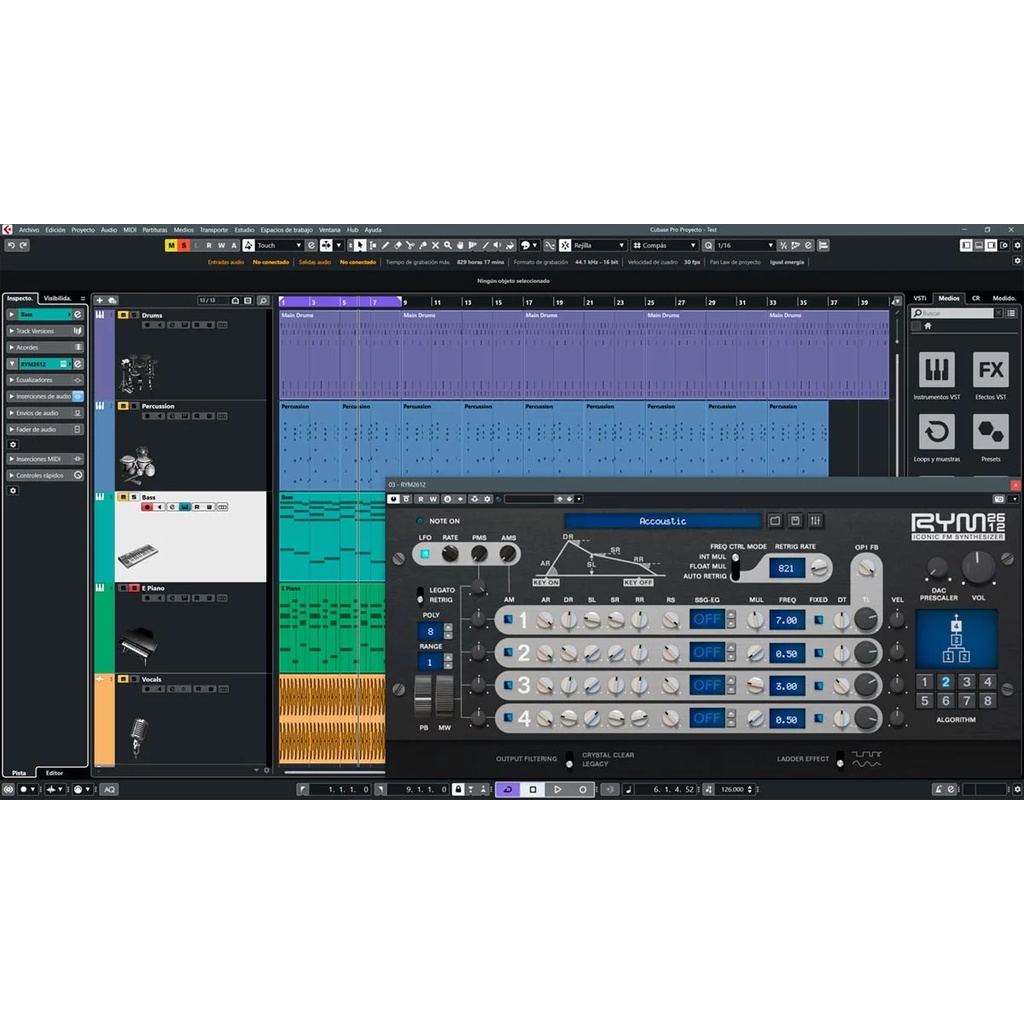Add track with plus icon
Image resolution: width=1024 pixels, height=1024 pixels.
pyautogui.click(x=99, y=300)
